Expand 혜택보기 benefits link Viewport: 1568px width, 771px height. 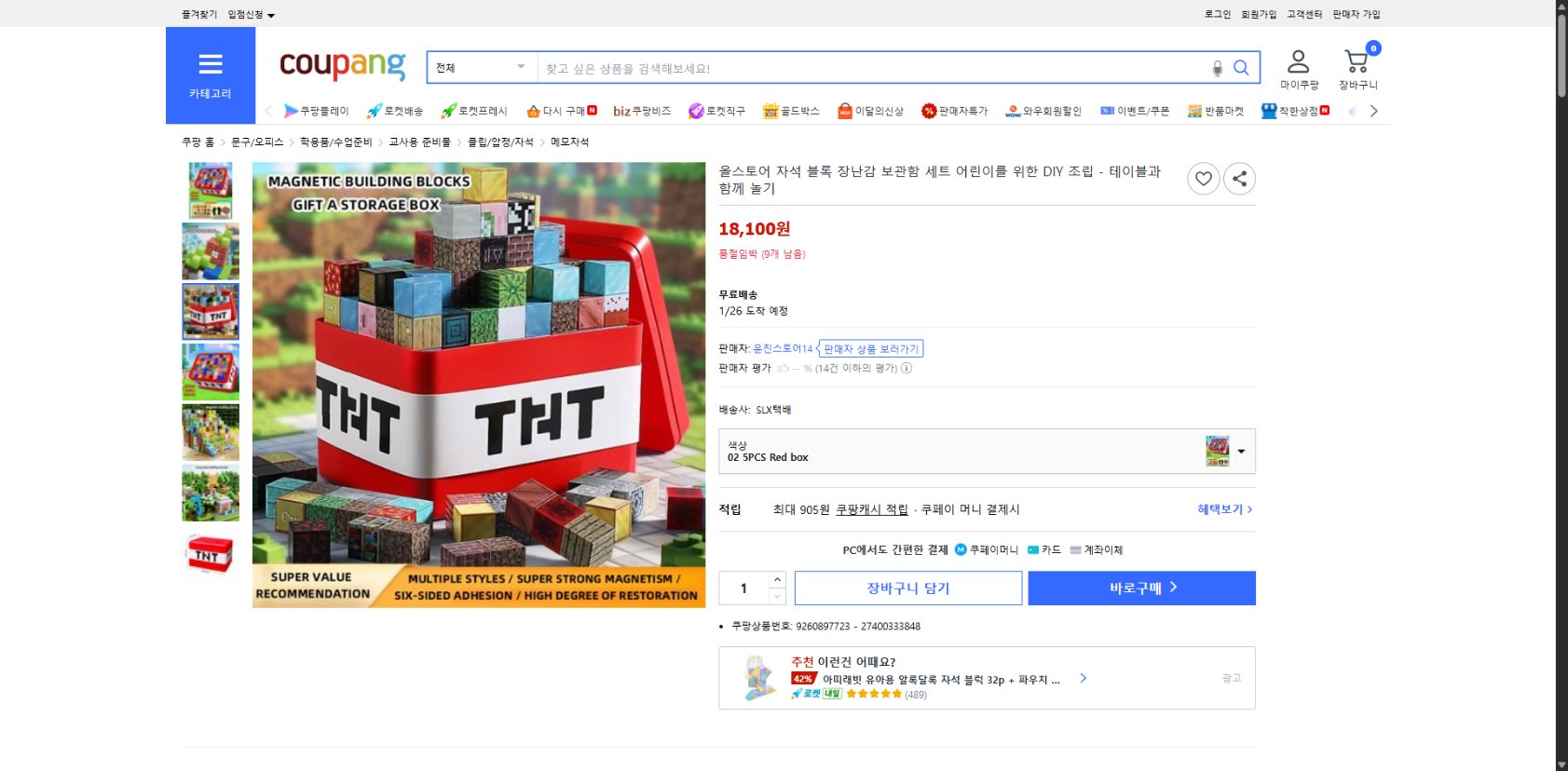click(1224, 509)
